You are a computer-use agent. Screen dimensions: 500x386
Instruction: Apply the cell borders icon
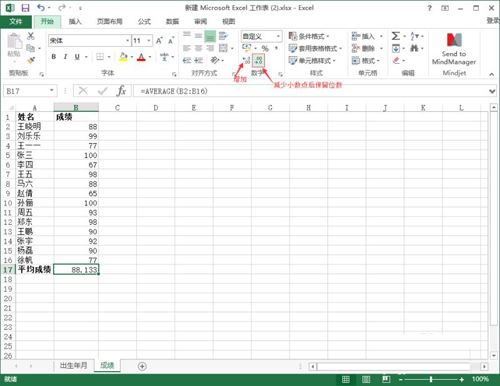pyautogui.click(x=100, y=57)
